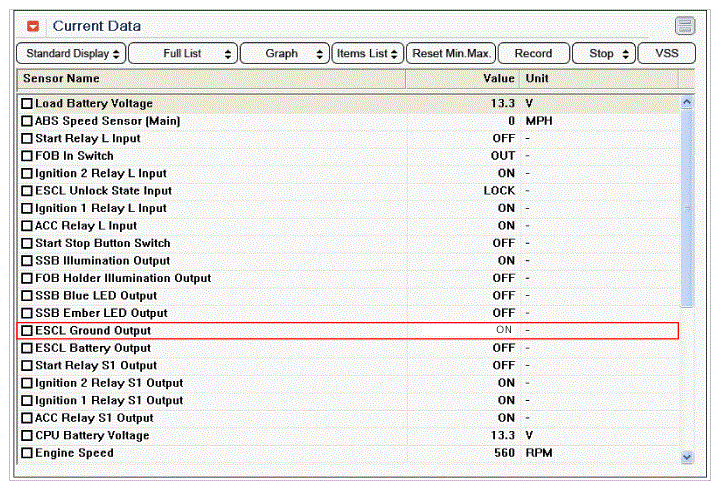
Task: Tick the SSB Illumination Output checkbox
Action: [27, 260]
